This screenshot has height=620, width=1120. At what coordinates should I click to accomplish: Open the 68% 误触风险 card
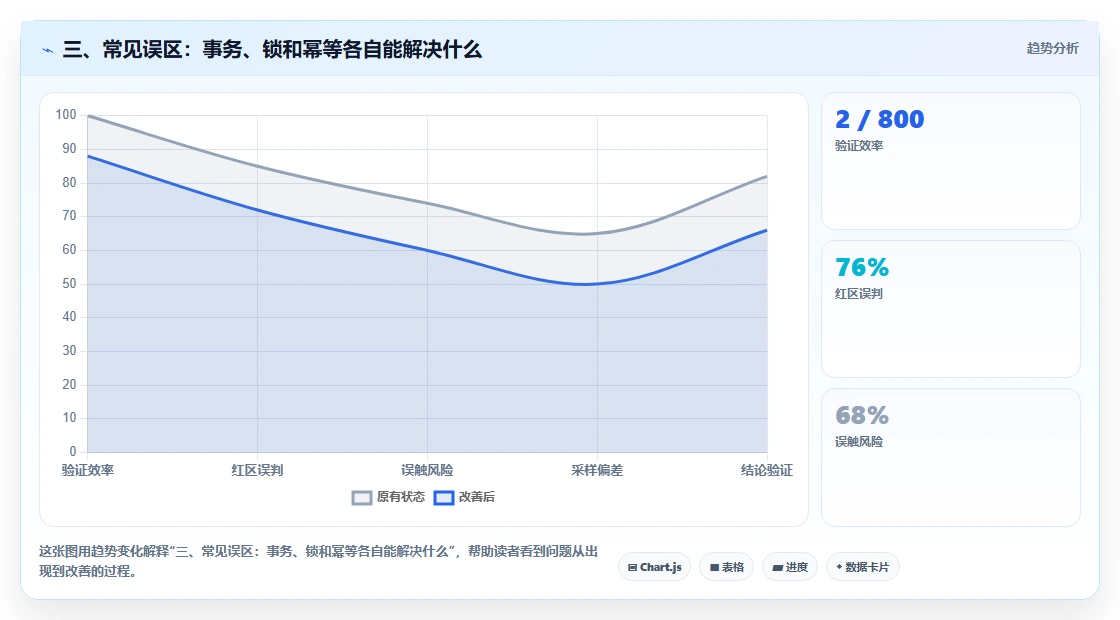(951, 457)
